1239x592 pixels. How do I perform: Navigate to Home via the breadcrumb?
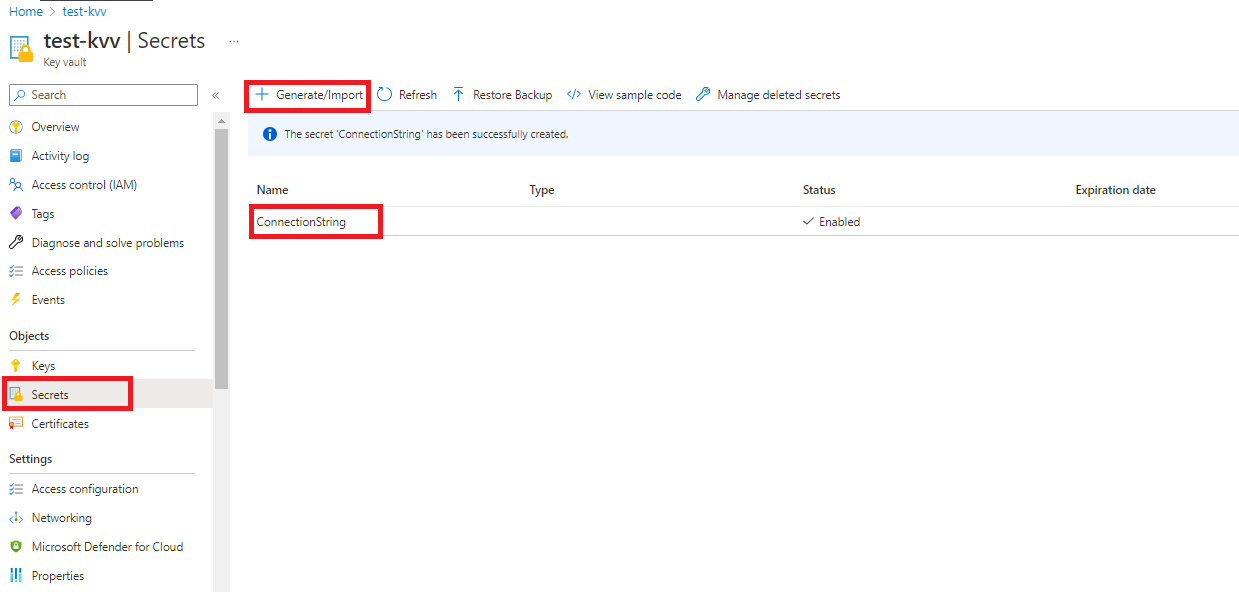click(x=25, y=11)
